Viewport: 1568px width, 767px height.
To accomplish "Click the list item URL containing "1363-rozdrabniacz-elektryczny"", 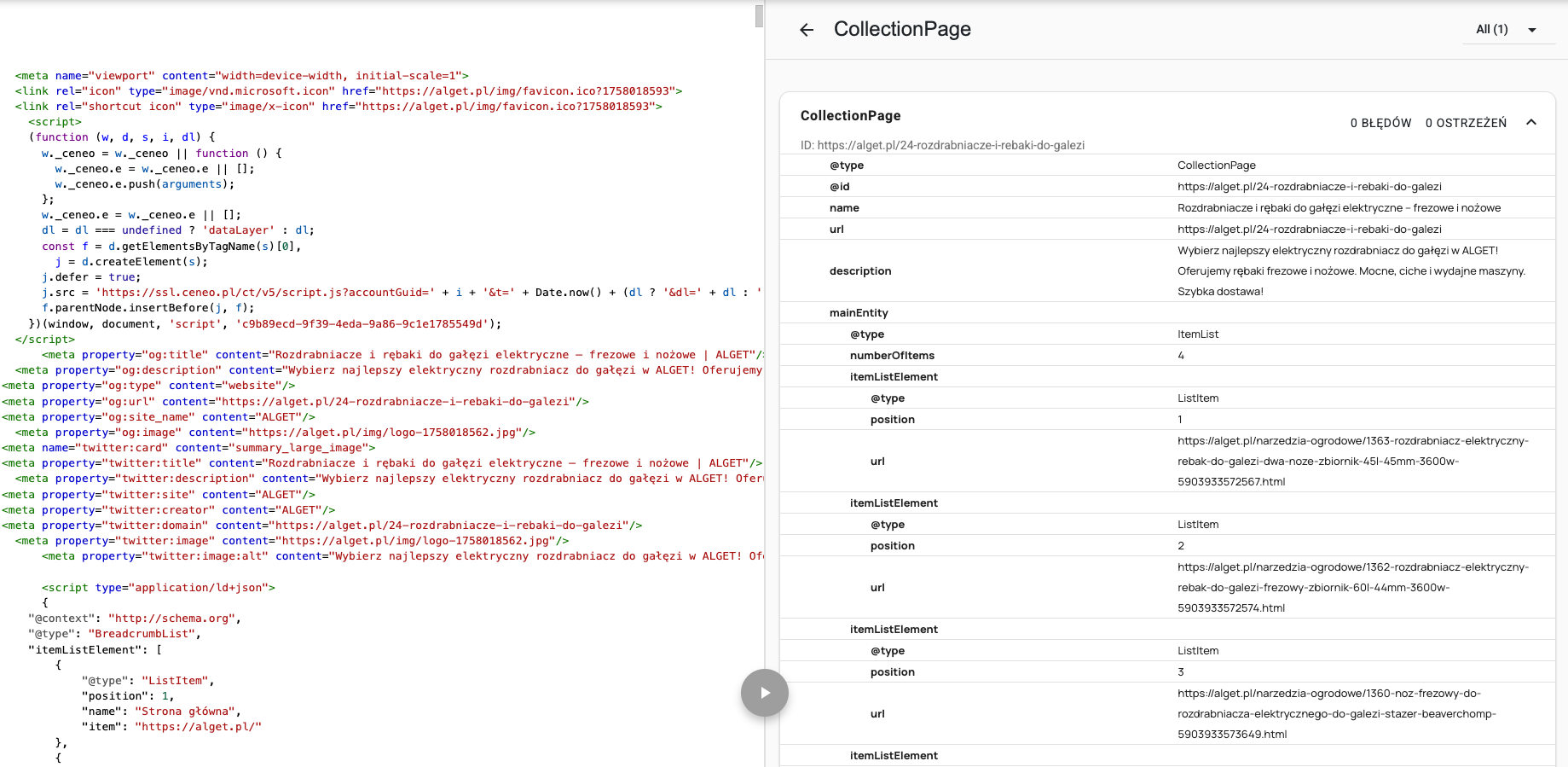I will (1353, 461).
